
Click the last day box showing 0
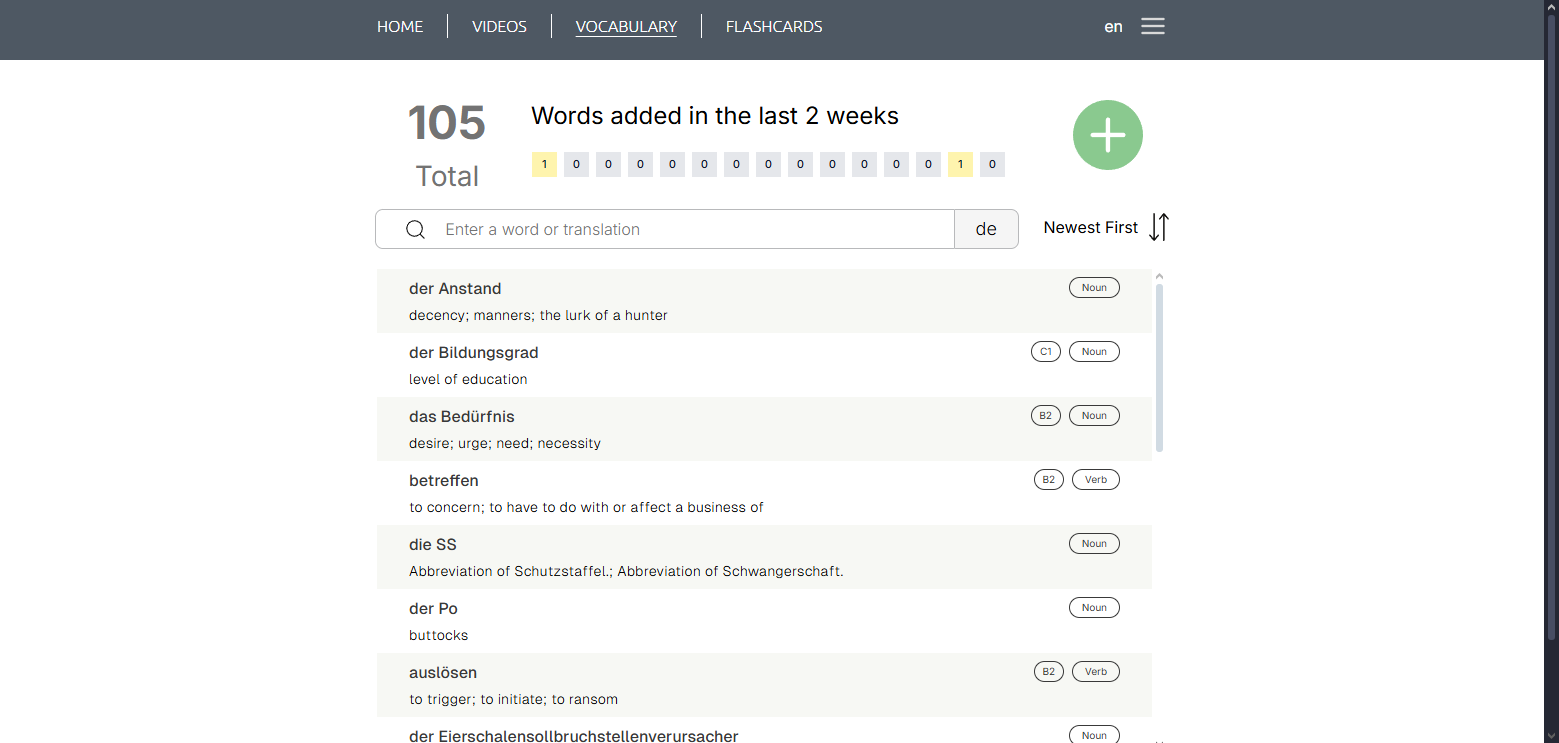[x=992, y=165]
